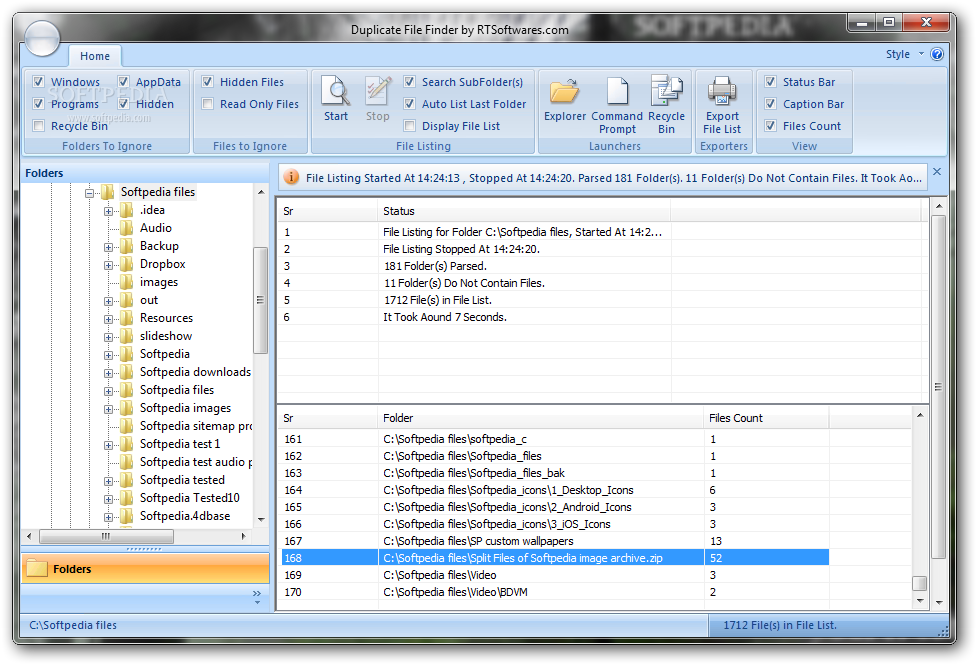977x665 pixels.
Task: Toggle the Caption Bar view checkbox
Action: pyautogui.click(x=771, y=103)
